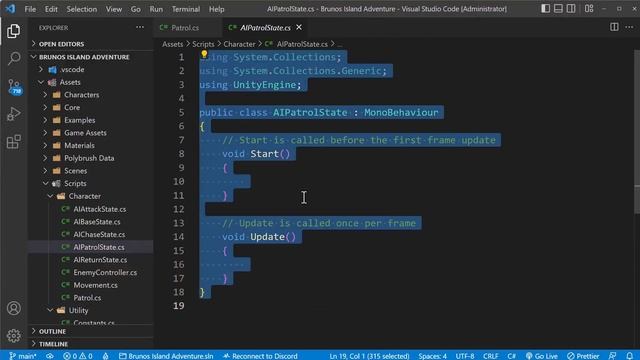Open the Search view in activity bar

pos(13,59)
